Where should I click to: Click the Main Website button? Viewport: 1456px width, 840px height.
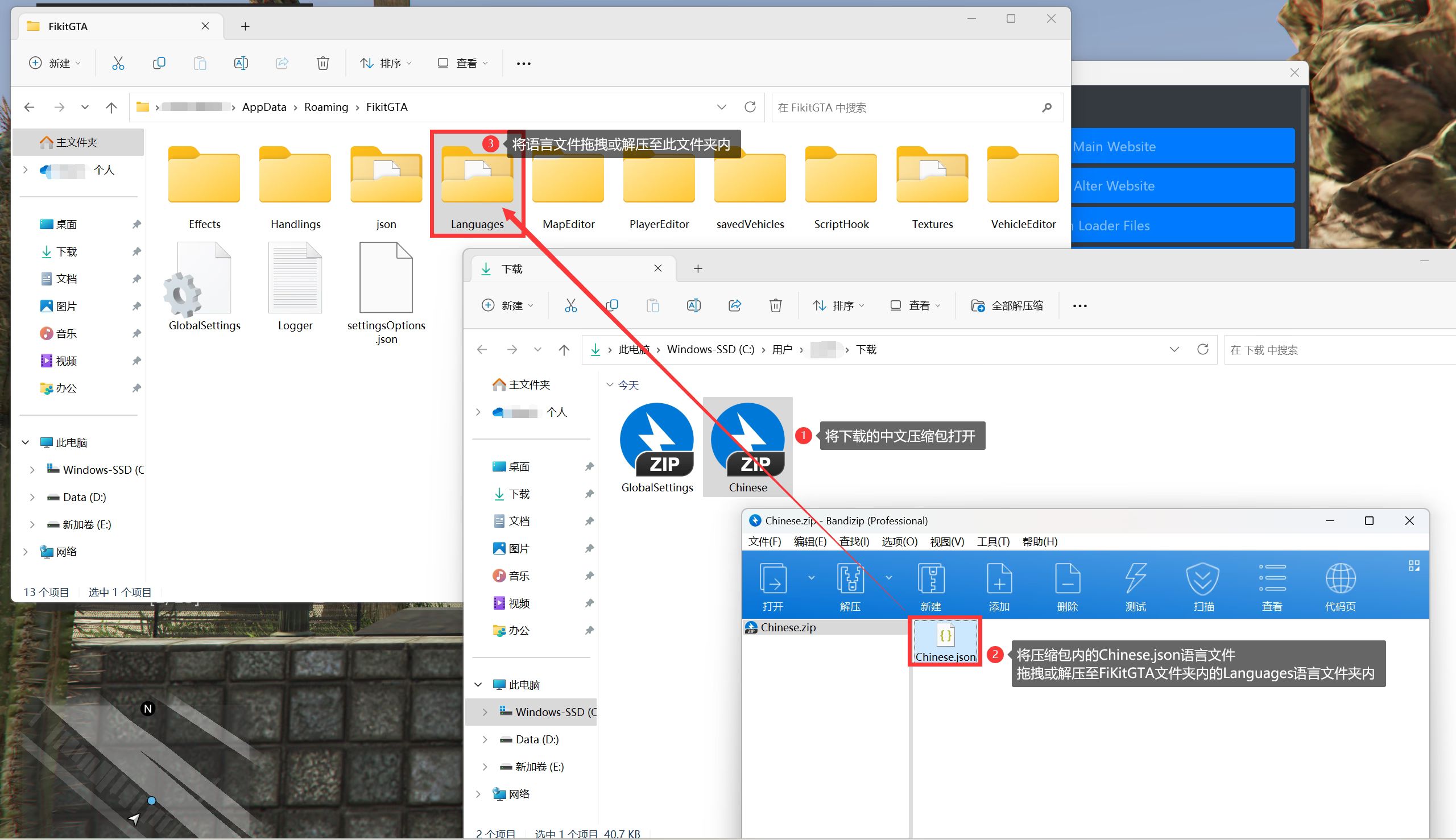point(1182,147)
